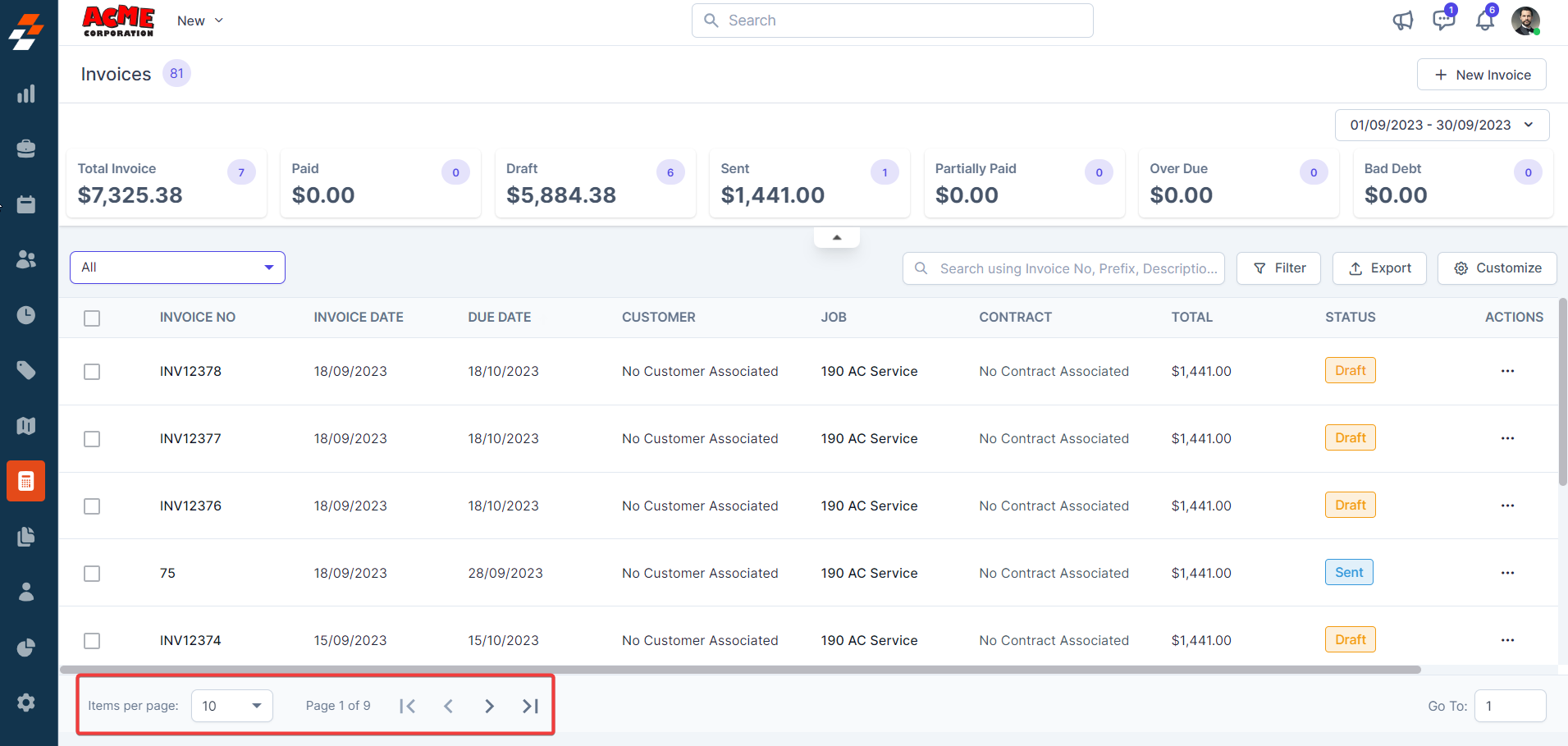Image resolution: width=1568 pixels, height=746 pixels.
Task: Click the announcements megaphone icon
Action: [x=1402, y=21]
